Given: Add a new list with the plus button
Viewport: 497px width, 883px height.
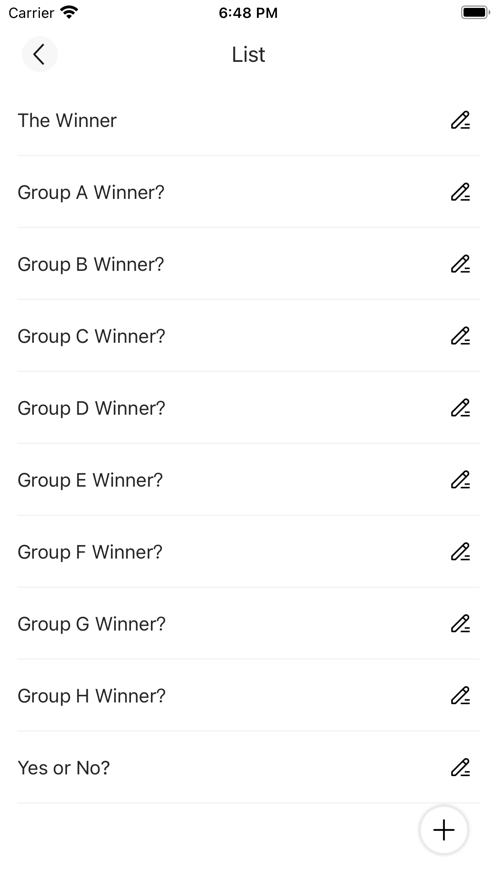Looking at the screenshot, I should 444,830.
